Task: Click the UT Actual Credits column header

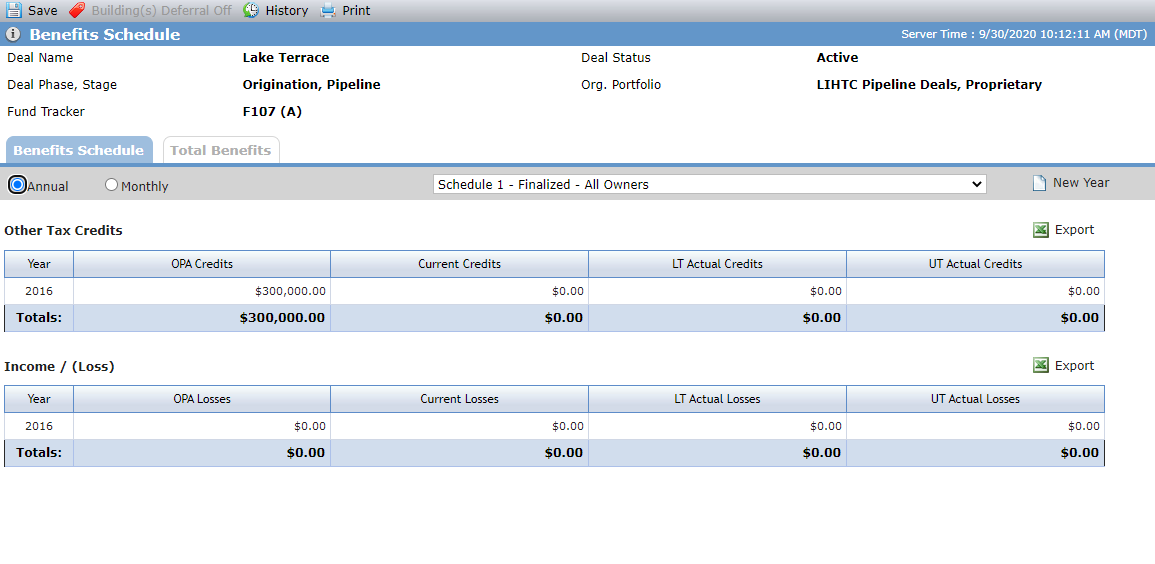Action: pos(975,264)
